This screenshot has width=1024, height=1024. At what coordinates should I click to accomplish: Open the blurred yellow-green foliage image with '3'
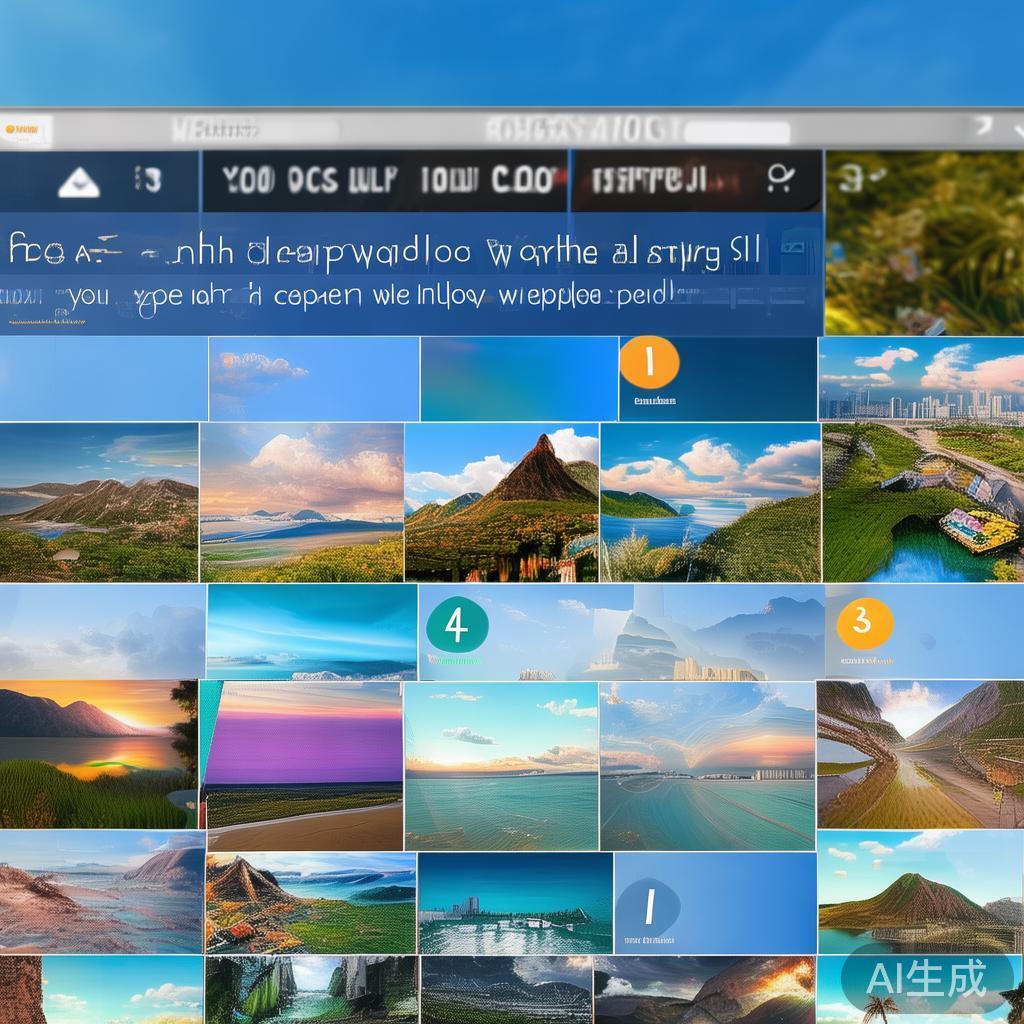point(924,243)
